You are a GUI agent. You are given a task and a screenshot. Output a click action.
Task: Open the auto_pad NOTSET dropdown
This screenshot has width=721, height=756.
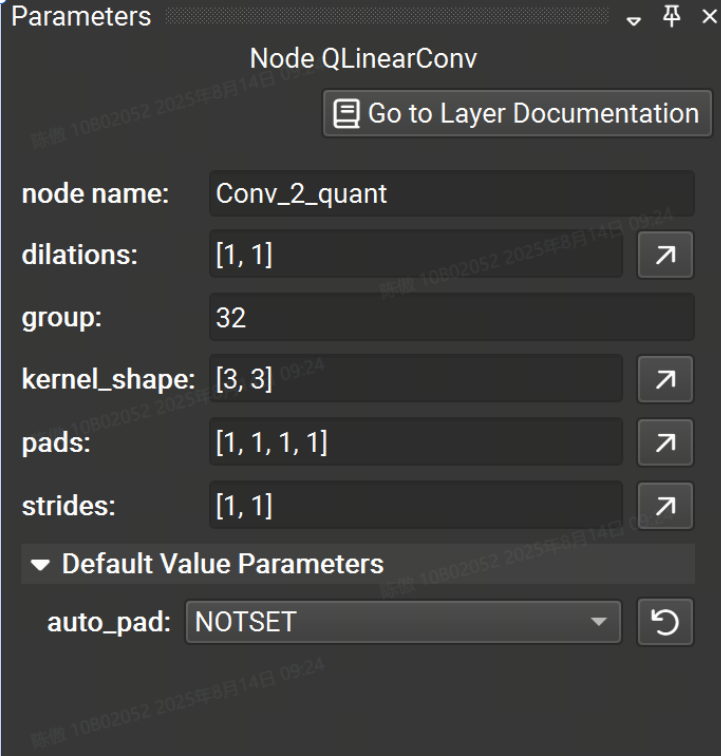403,623
